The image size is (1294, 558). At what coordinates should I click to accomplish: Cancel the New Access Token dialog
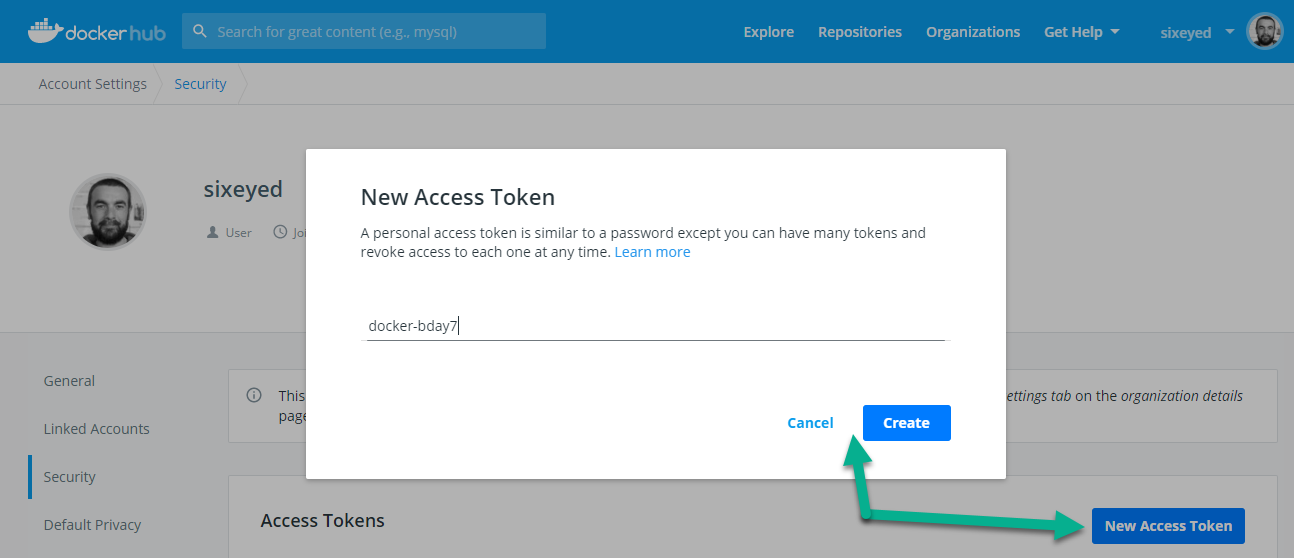point(810,423)
